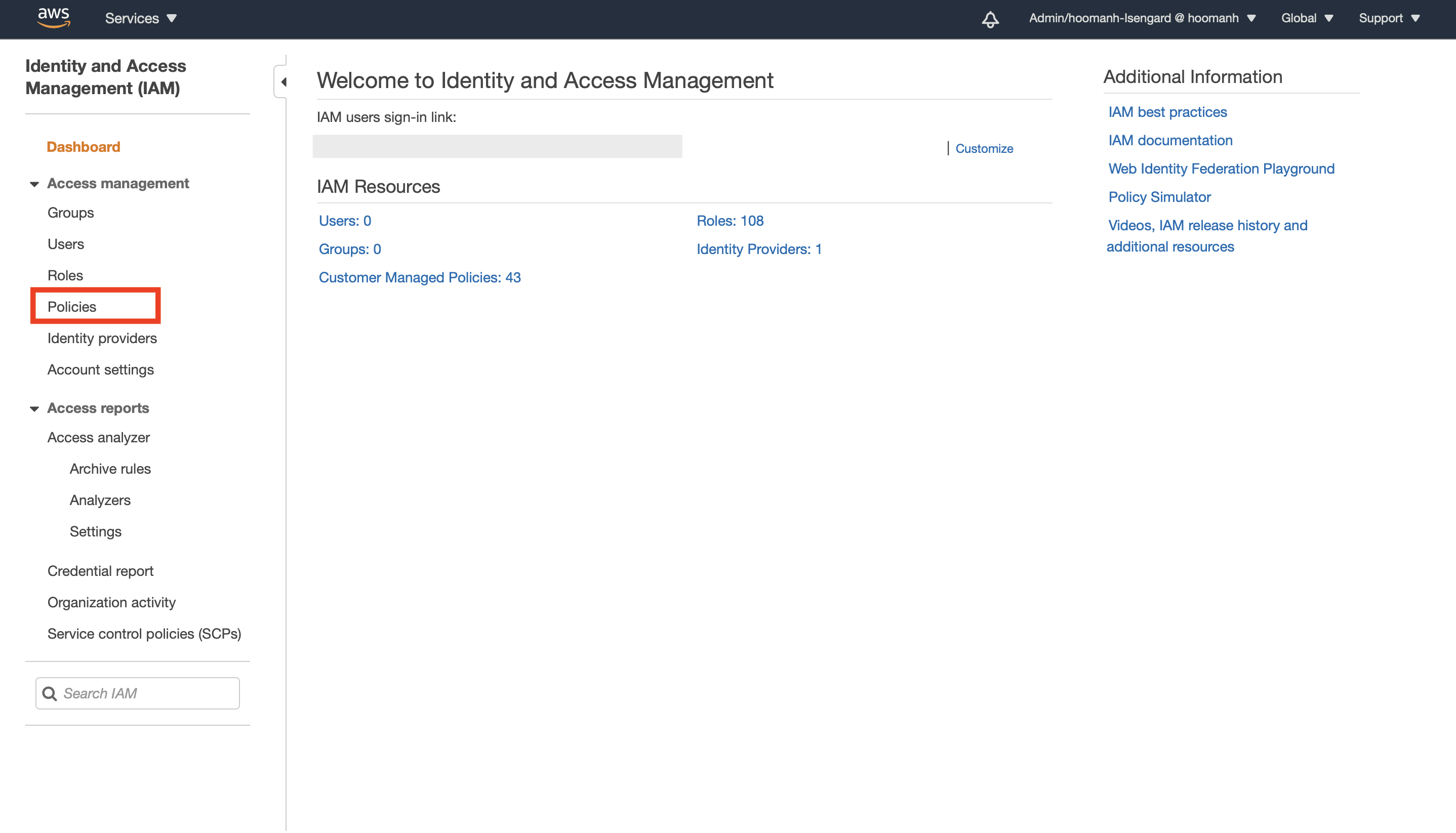Viewport: 1456px width, 833px height.
Task: Open the Global region dropdown
Action: click(x=1307, y=18)
